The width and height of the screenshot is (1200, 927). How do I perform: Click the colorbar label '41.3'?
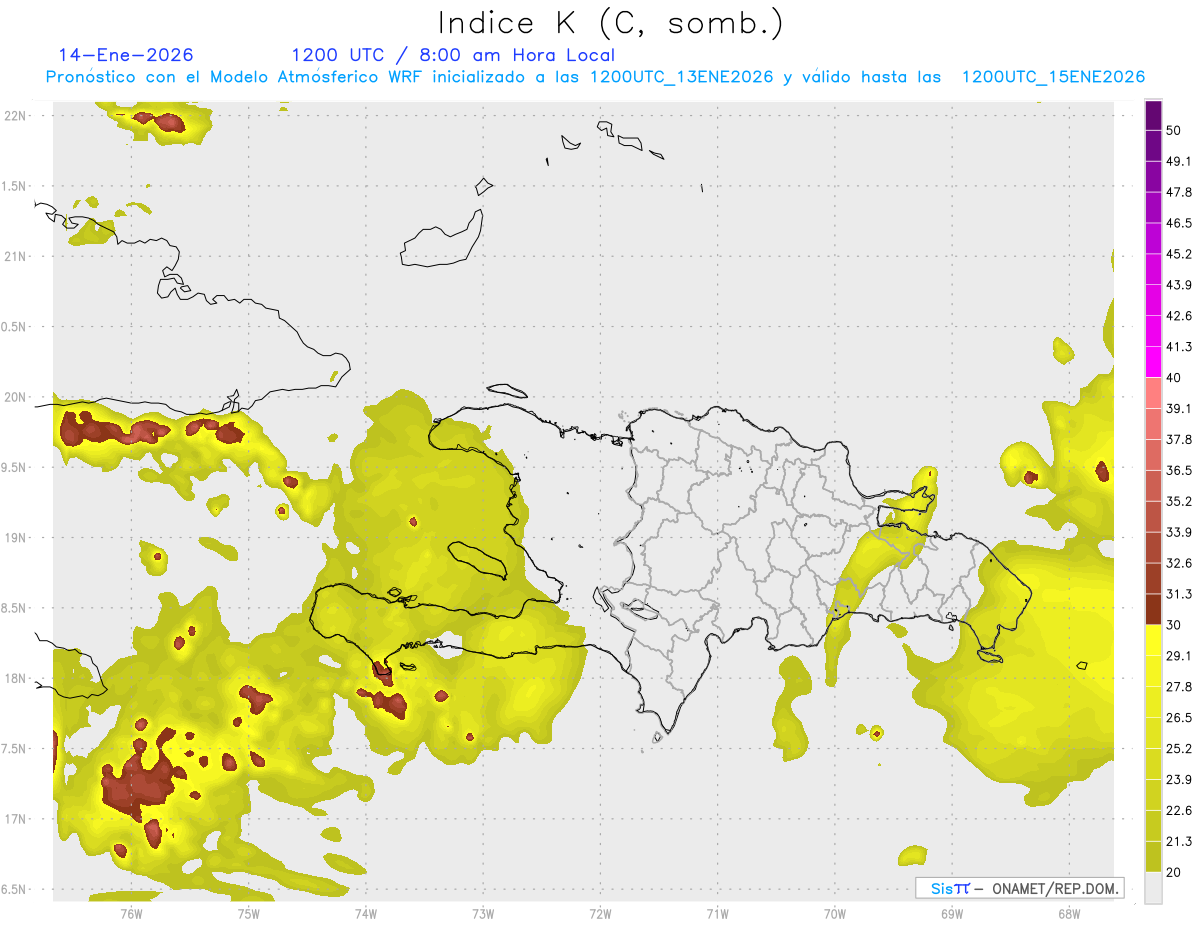[x=1179, y=347]
